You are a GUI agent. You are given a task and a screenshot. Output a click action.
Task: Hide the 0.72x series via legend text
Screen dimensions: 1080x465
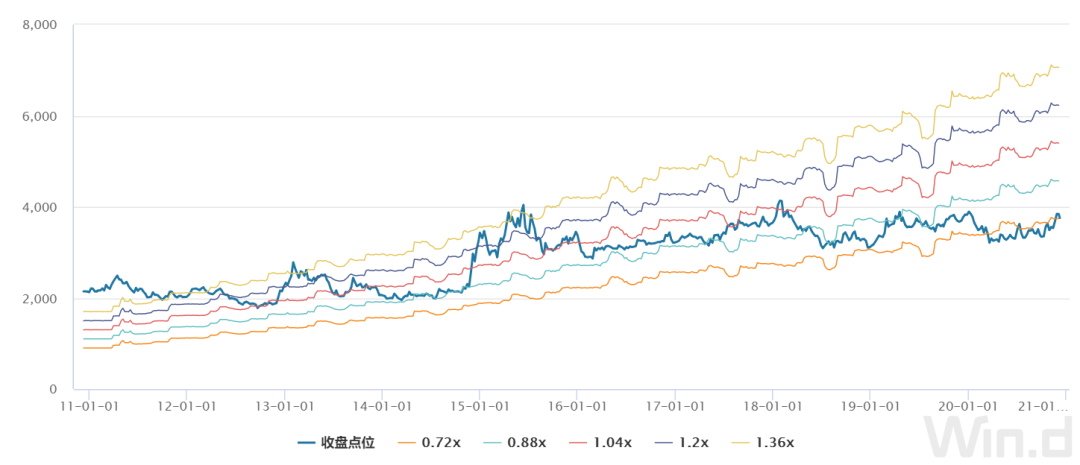[441, 442]
